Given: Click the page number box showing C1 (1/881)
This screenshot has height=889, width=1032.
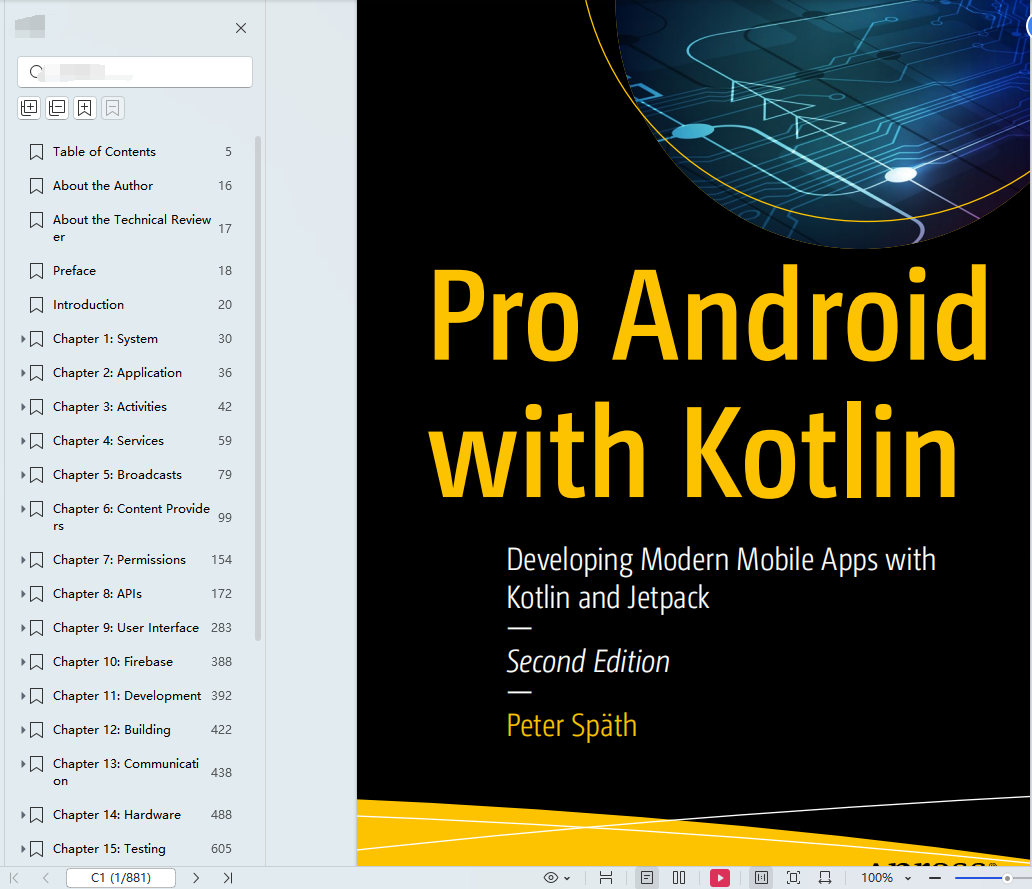Looking at the screenshot, I should pos(121,878).
